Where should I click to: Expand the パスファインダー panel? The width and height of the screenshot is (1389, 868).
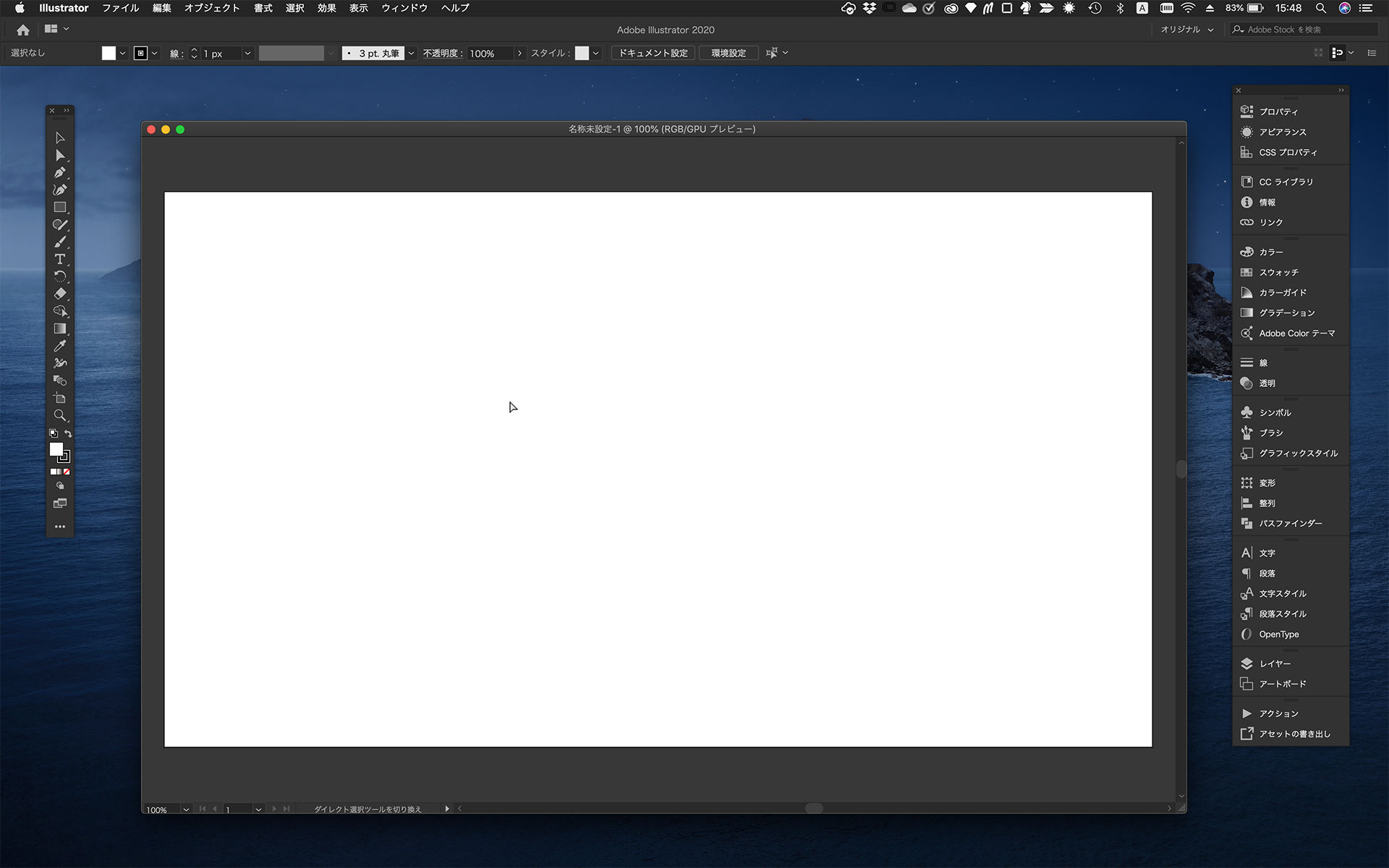[1290, 523]
